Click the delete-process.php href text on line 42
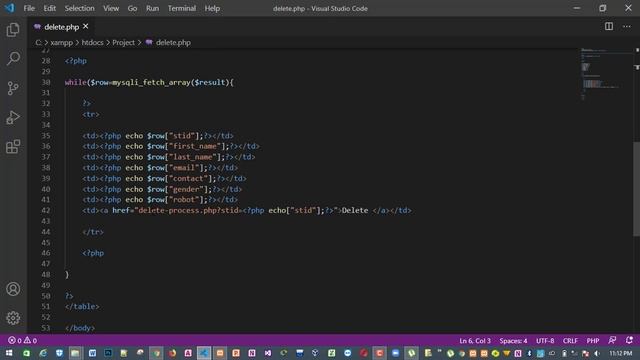Screen dimensions: 640x360 [x=189, y=211]
